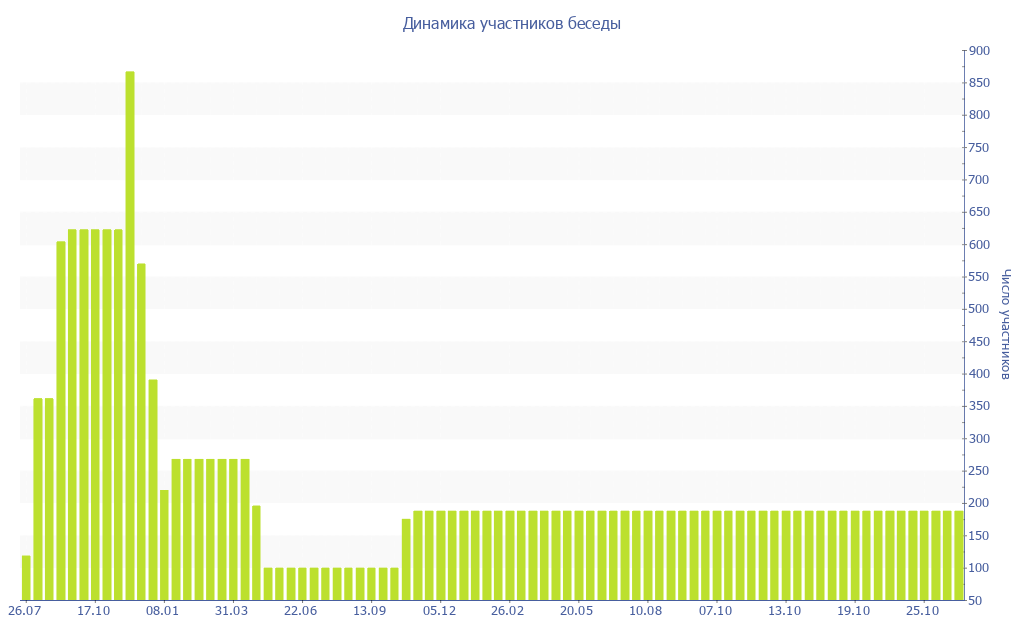This screenshot has width=1024, height=640.
Task: Click the 20.05 date axis label
Action: click(x=577, y=611)
